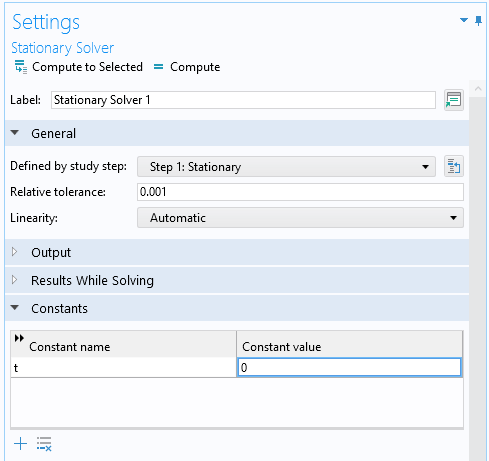Screen dimensions: 489x461
Task: Open the Linearity dropdown set to Automatic
Action: tap(300, 218)
